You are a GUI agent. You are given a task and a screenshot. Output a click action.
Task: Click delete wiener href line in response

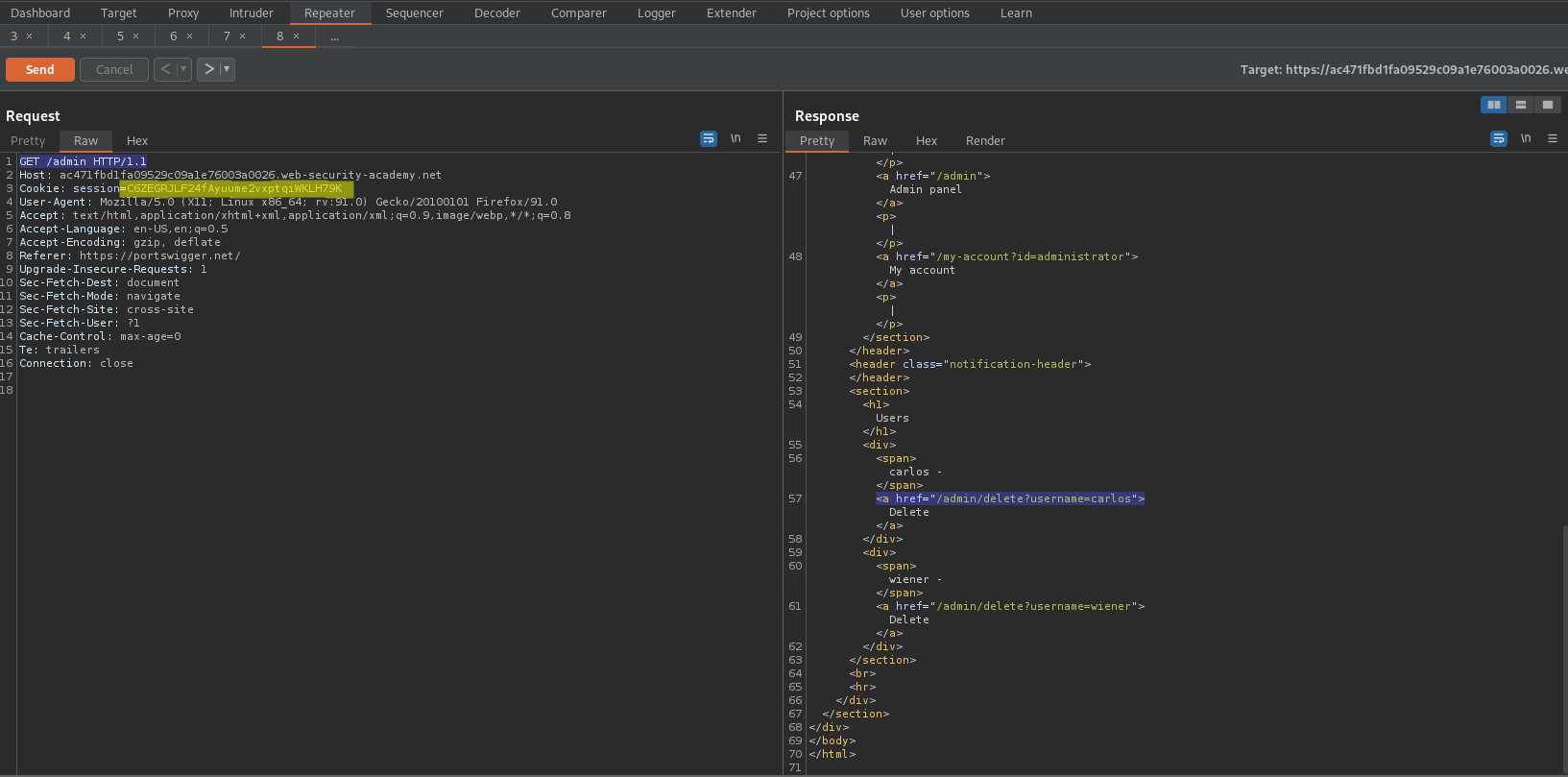[x=1010, y=606]
